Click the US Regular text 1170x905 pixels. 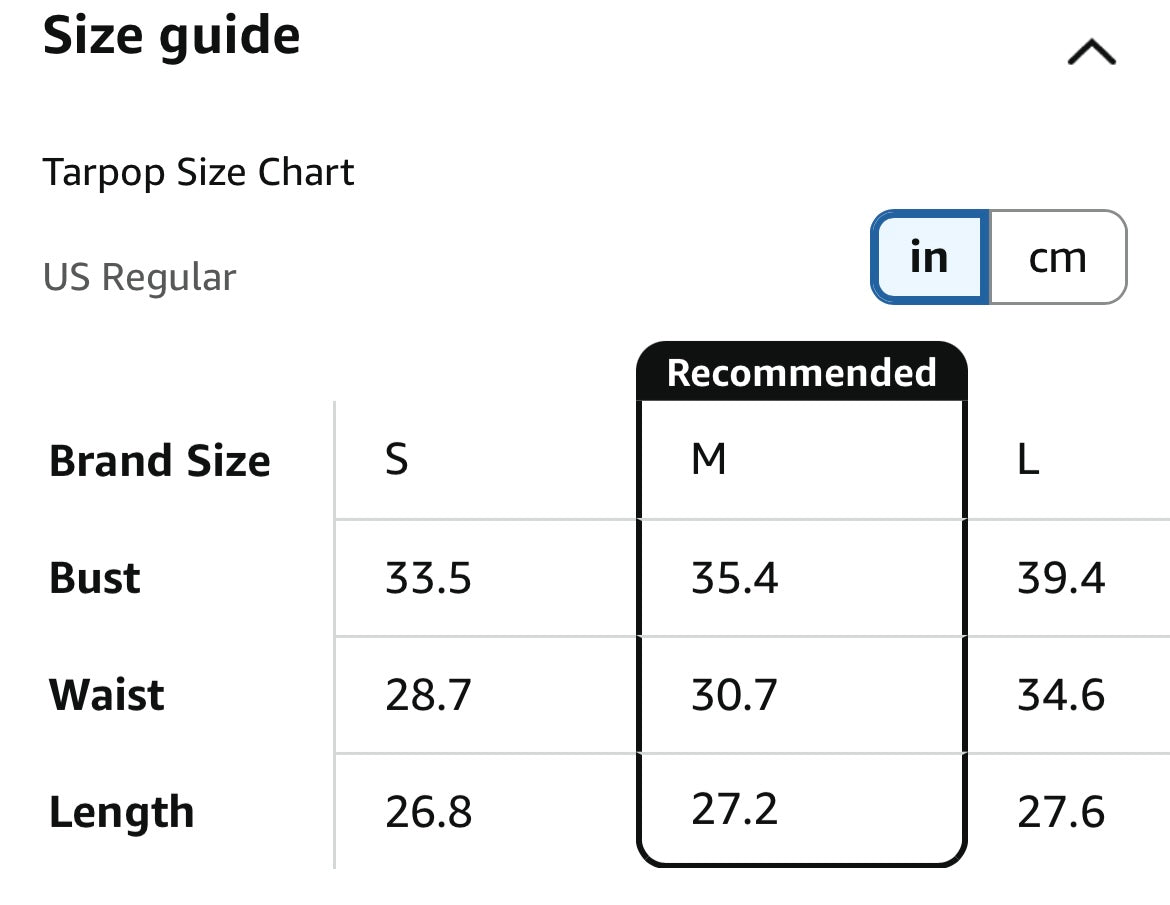click(x=140, y=277)
